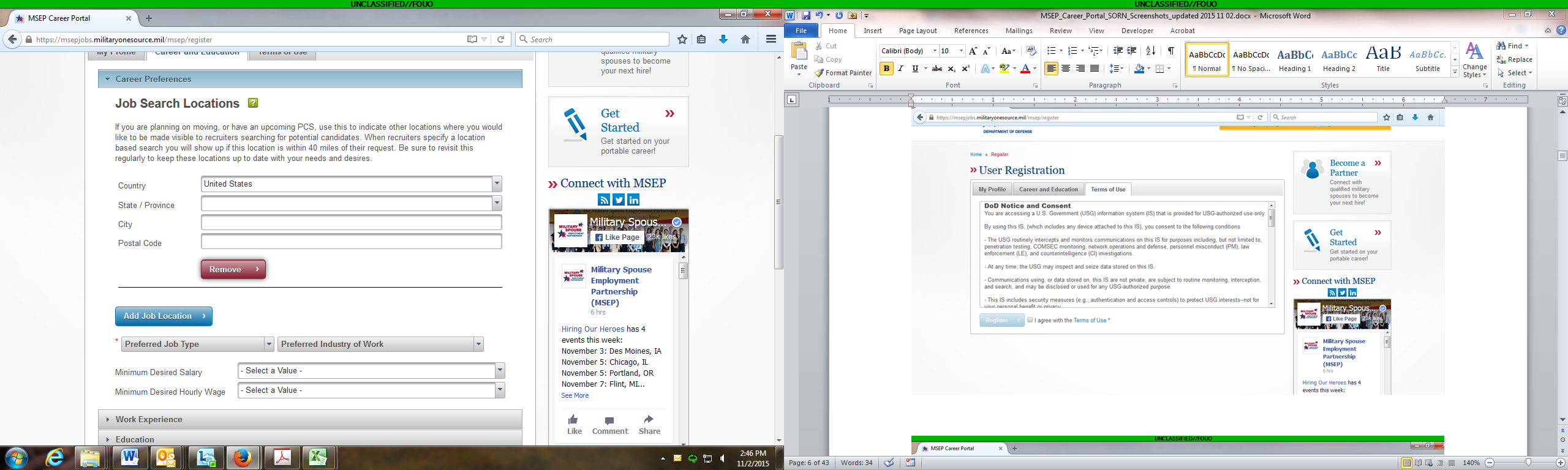The image size is (1568, 470).
Task: Toggle Superscript in Word
Action: point(966,69)
